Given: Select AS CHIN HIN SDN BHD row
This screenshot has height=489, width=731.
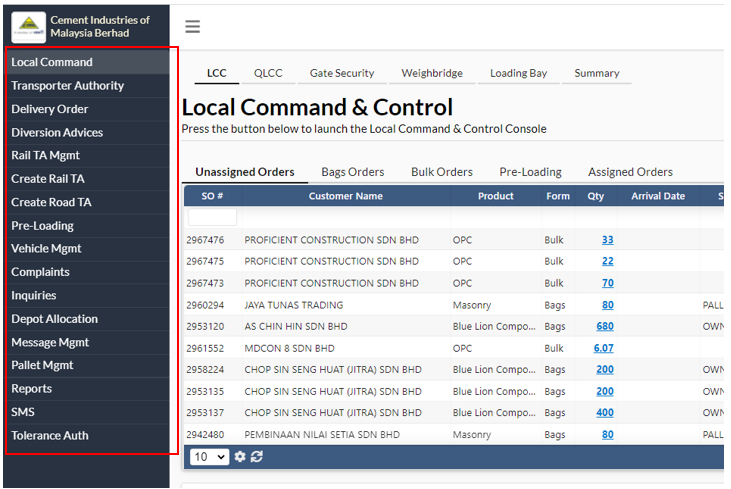Looking at the screenshot, I should coord(454,327).
